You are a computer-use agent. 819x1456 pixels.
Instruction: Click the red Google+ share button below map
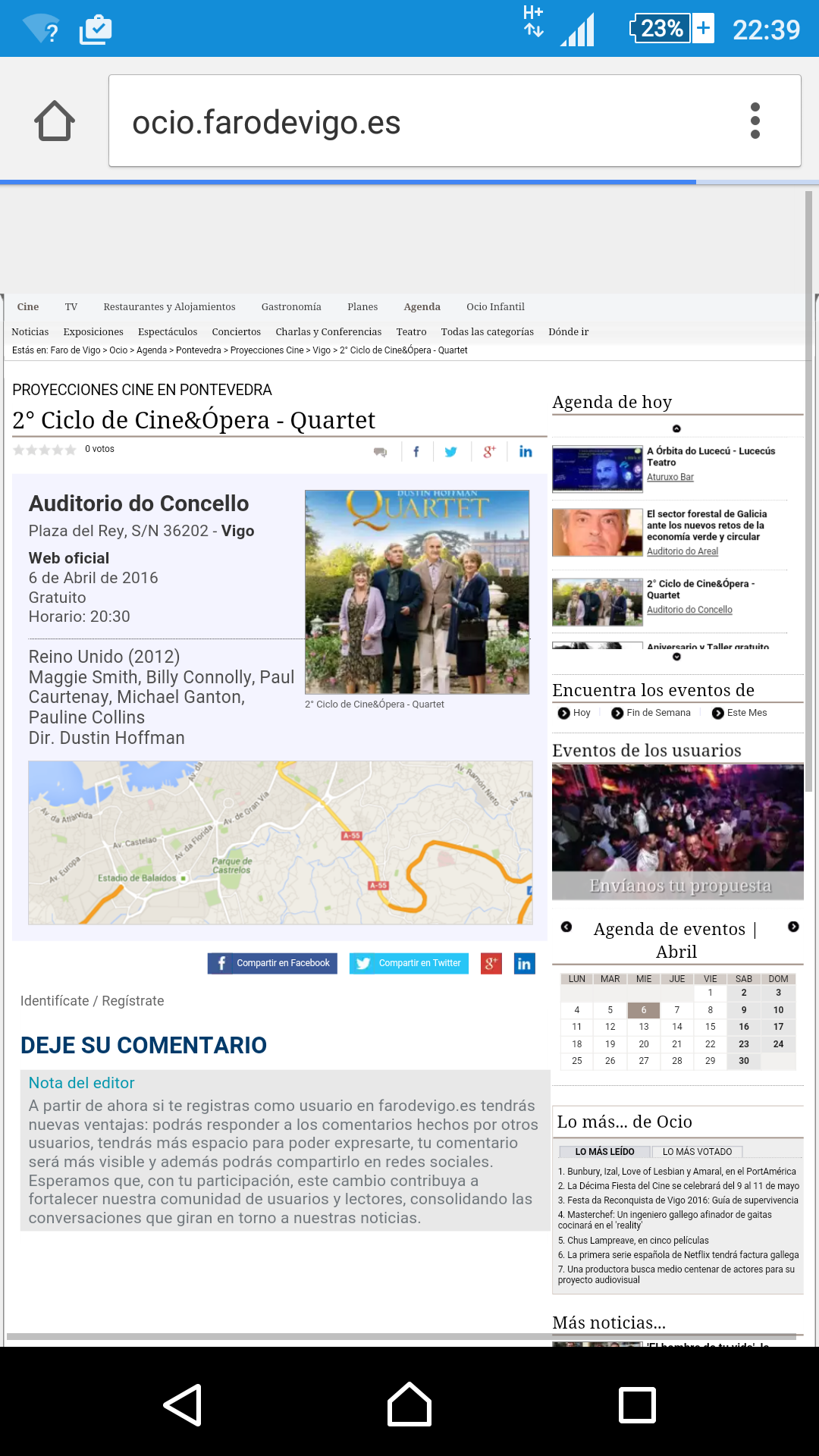point(491,964)
